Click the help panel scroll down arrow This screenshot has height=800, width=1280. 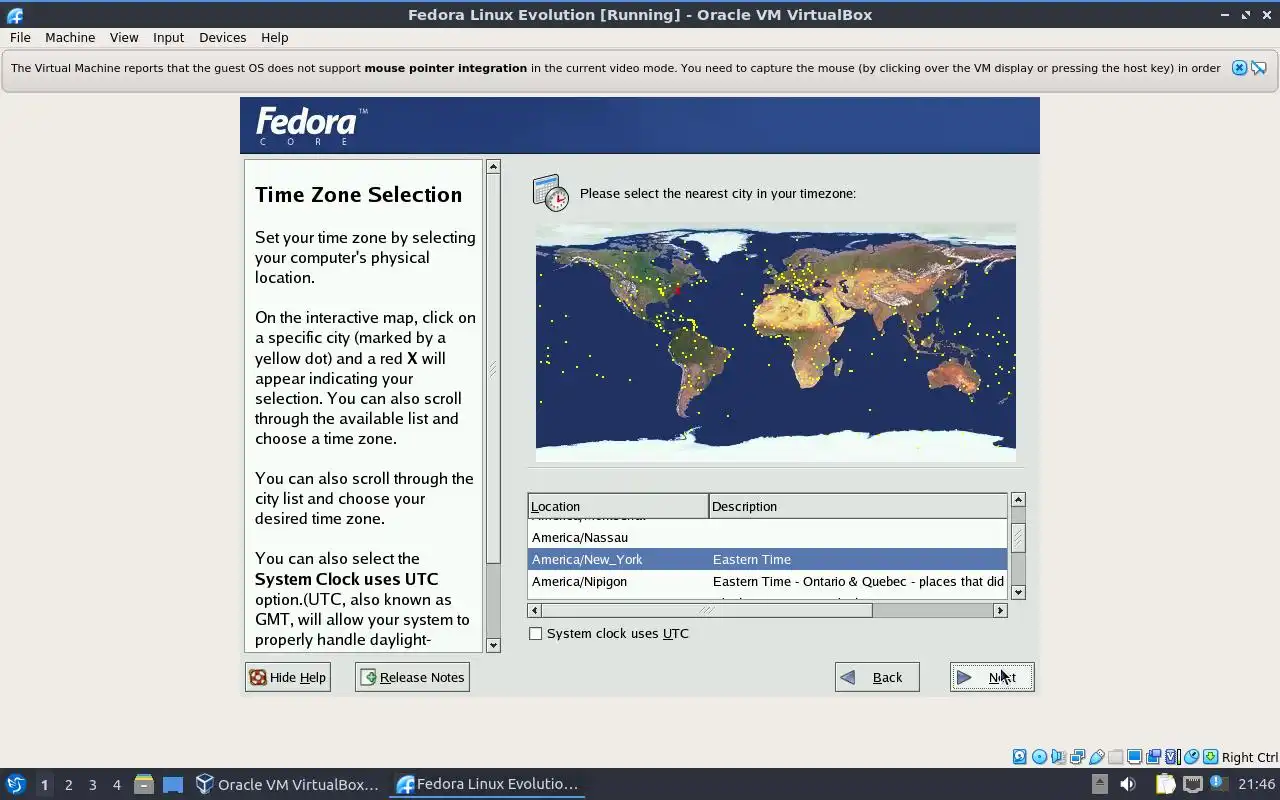(493, 645)
